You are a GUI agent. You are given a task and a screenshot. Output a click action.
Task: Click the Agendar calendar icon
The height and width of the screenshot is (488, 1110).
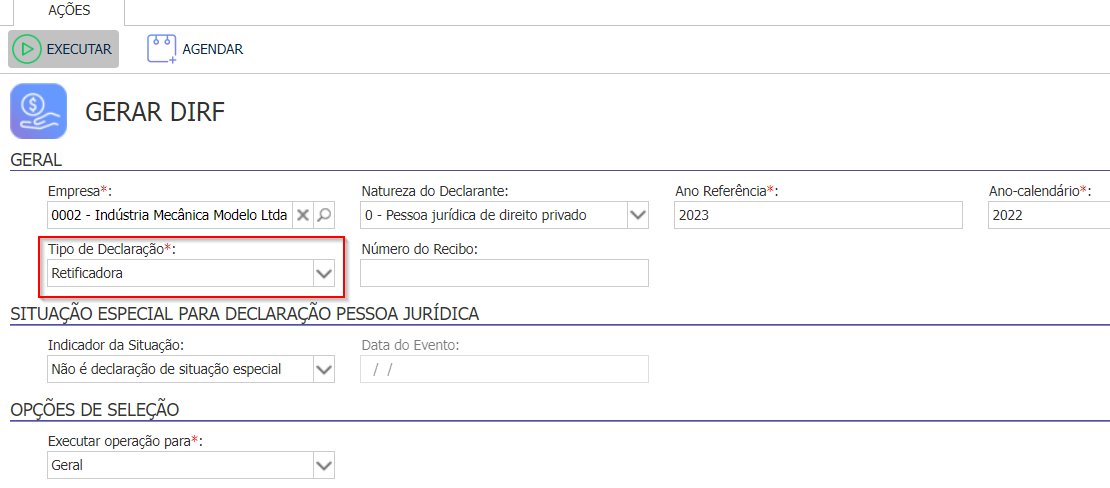pyautogui.click(x=161, y=49)
